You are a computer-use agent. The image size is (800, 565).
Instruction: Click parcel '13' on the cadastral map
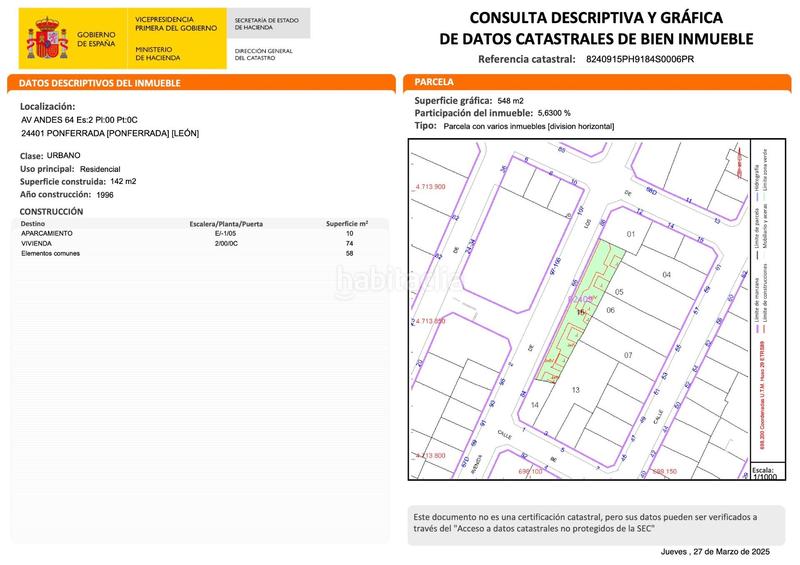click(x=576, y=390)
